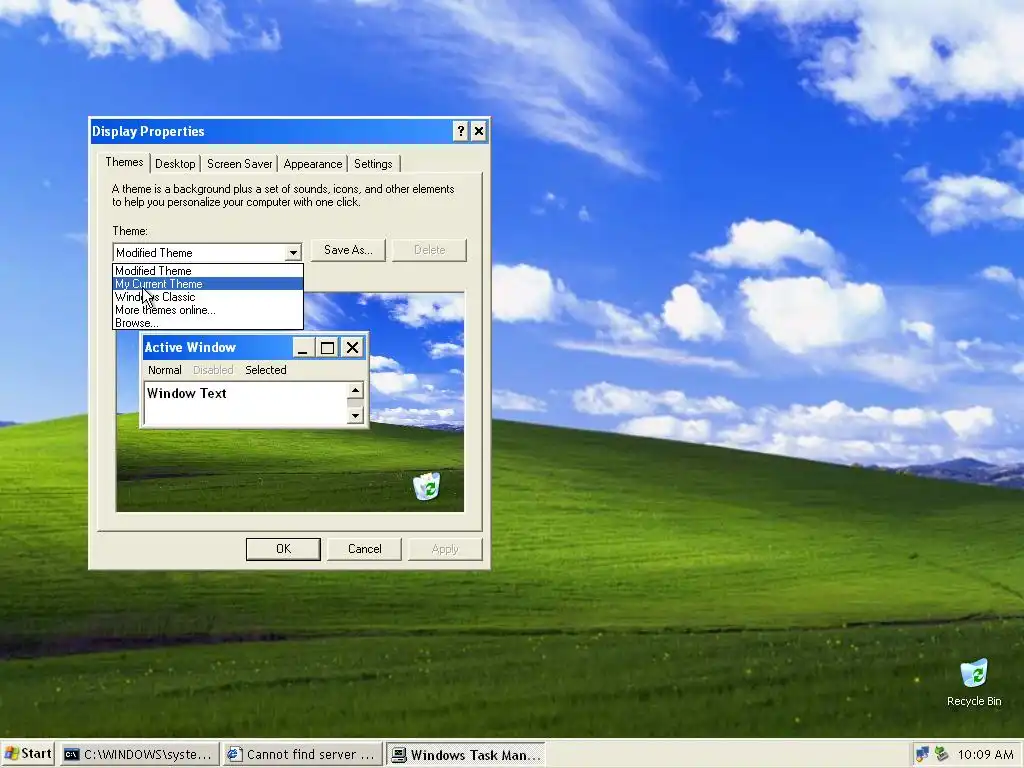
Task: Open the Start menu
Action: [x=27, y=754]
